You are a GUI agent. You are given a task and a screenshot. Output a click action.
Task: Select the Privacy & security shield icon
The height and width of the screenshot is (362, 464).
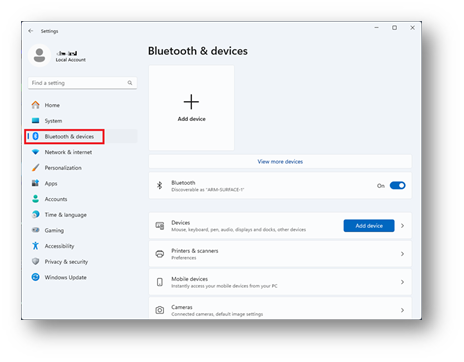35,261
